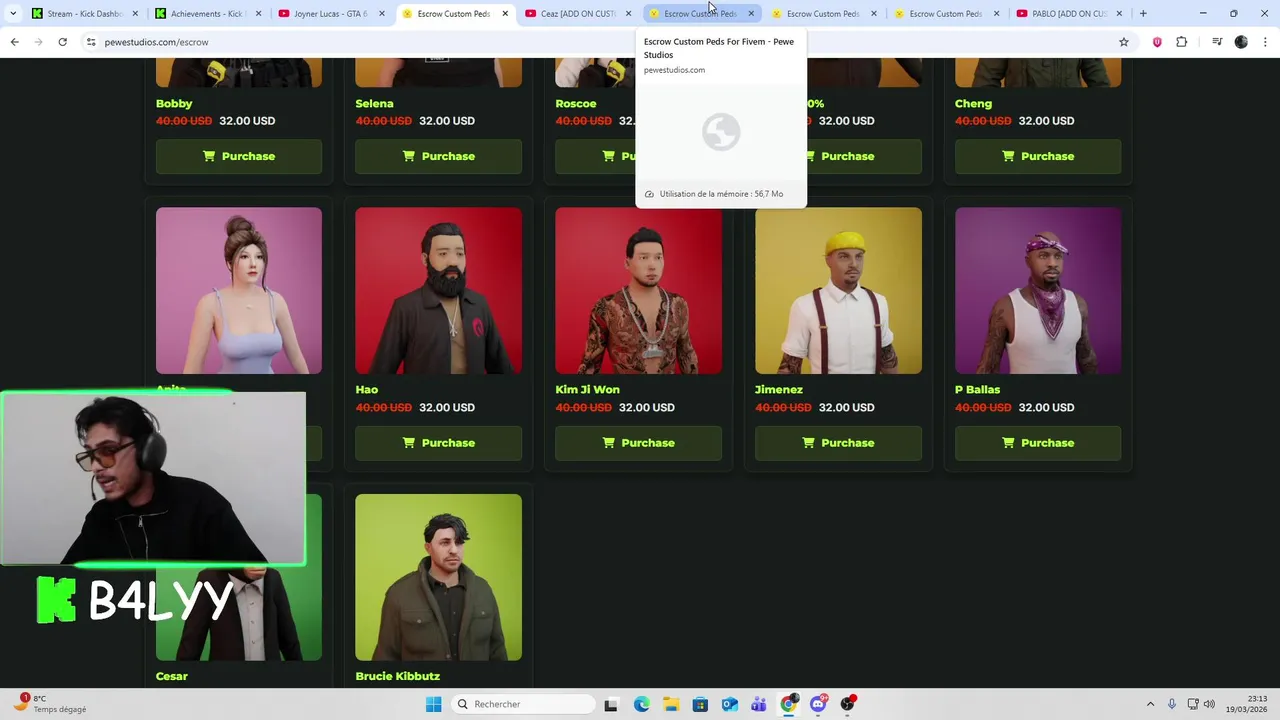1280x720 pixels.
Task: Purchase the Kim Ji Won ped
Action: [638, 443]
